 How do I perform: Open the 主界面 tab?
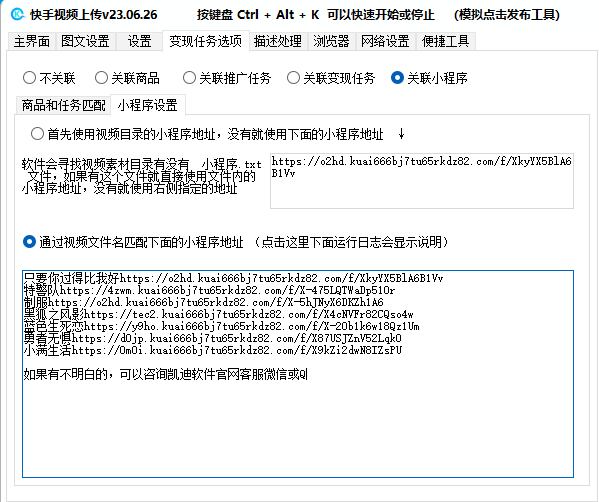click(x=32, y=41)
